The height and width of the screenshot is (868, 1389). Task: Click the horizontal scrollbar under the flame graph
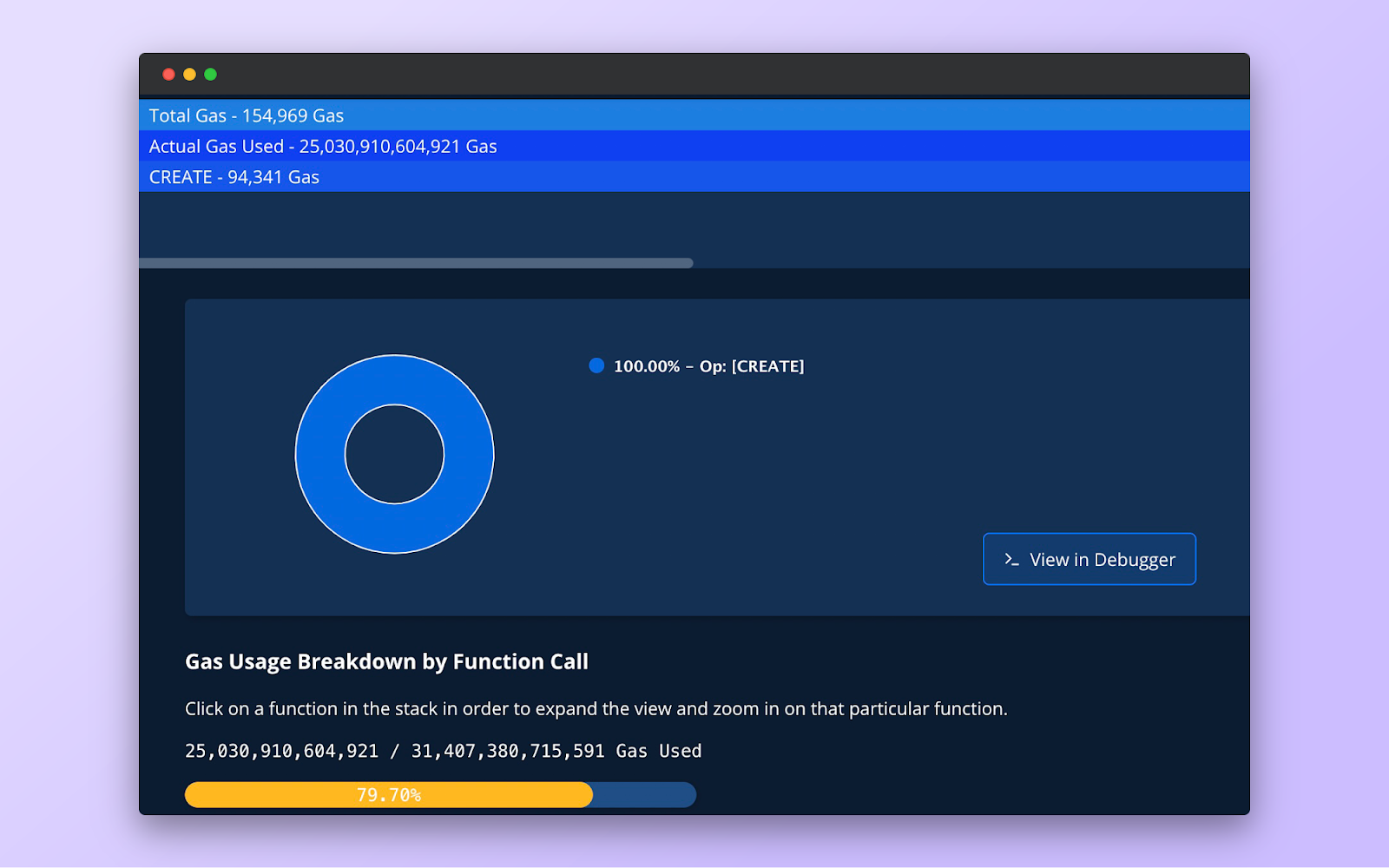(416, 263)
